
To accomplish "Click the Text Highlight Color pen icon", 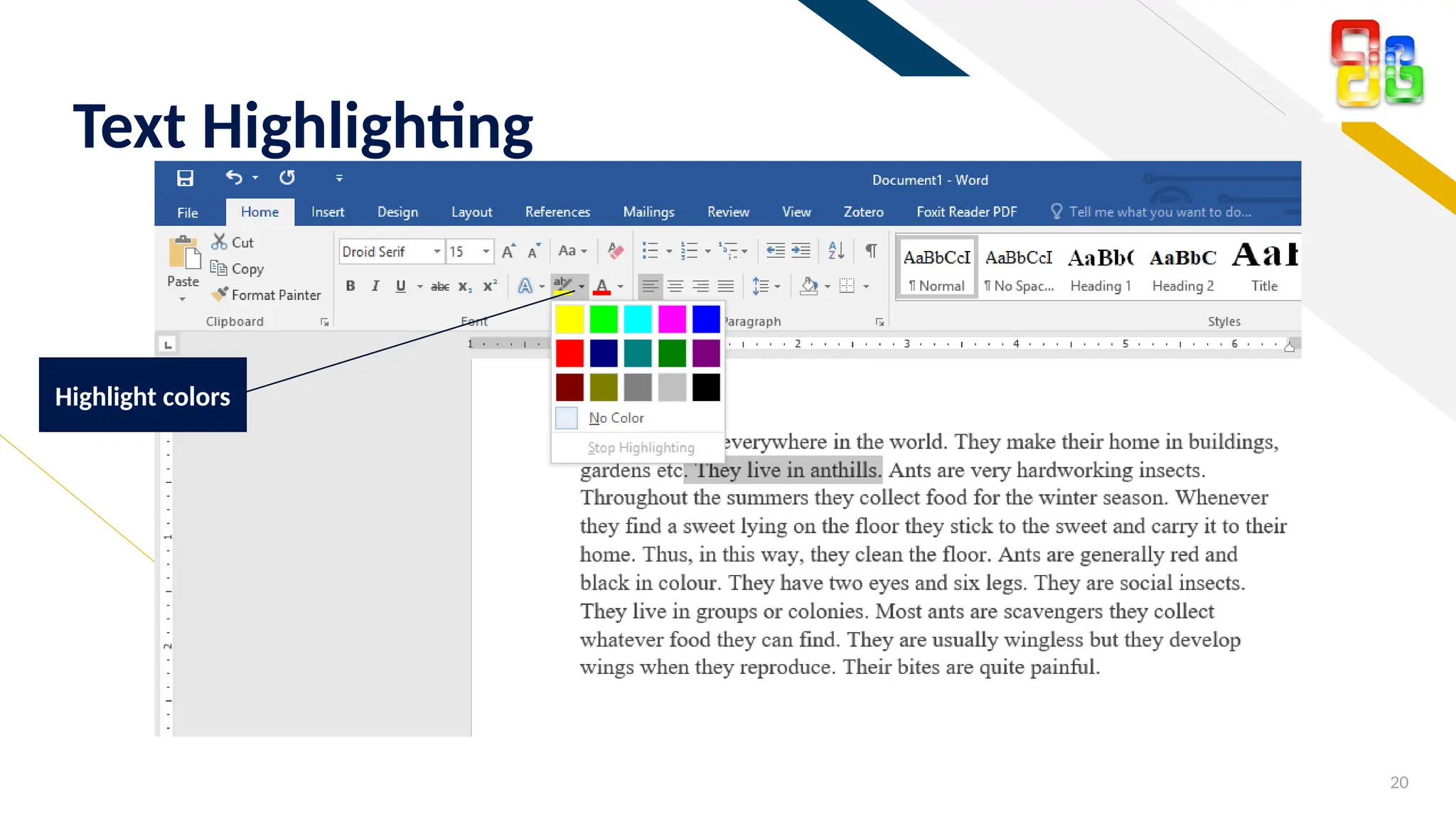I will [563, 286].
